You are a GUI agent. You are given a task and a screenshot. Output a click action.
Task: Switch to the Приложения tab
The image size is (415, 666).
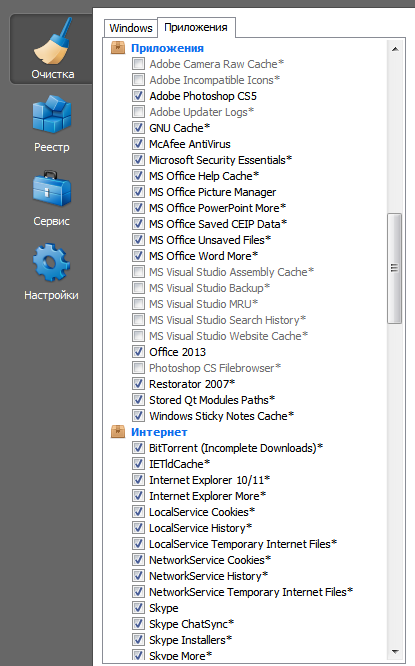tap(196, 27)
